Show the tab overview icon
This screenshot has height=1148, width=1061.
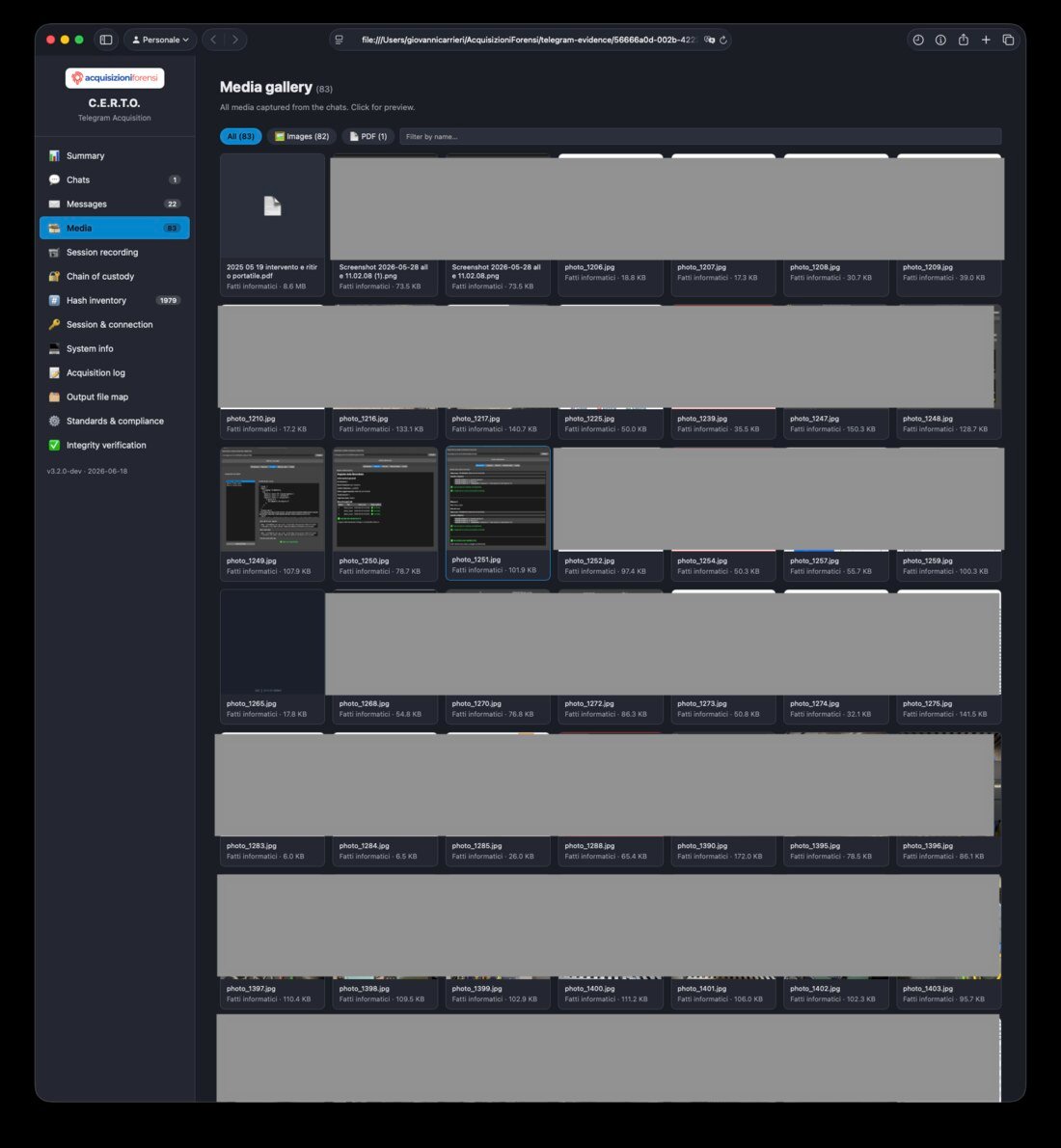pyautogui.click(x=1008, y=40)
